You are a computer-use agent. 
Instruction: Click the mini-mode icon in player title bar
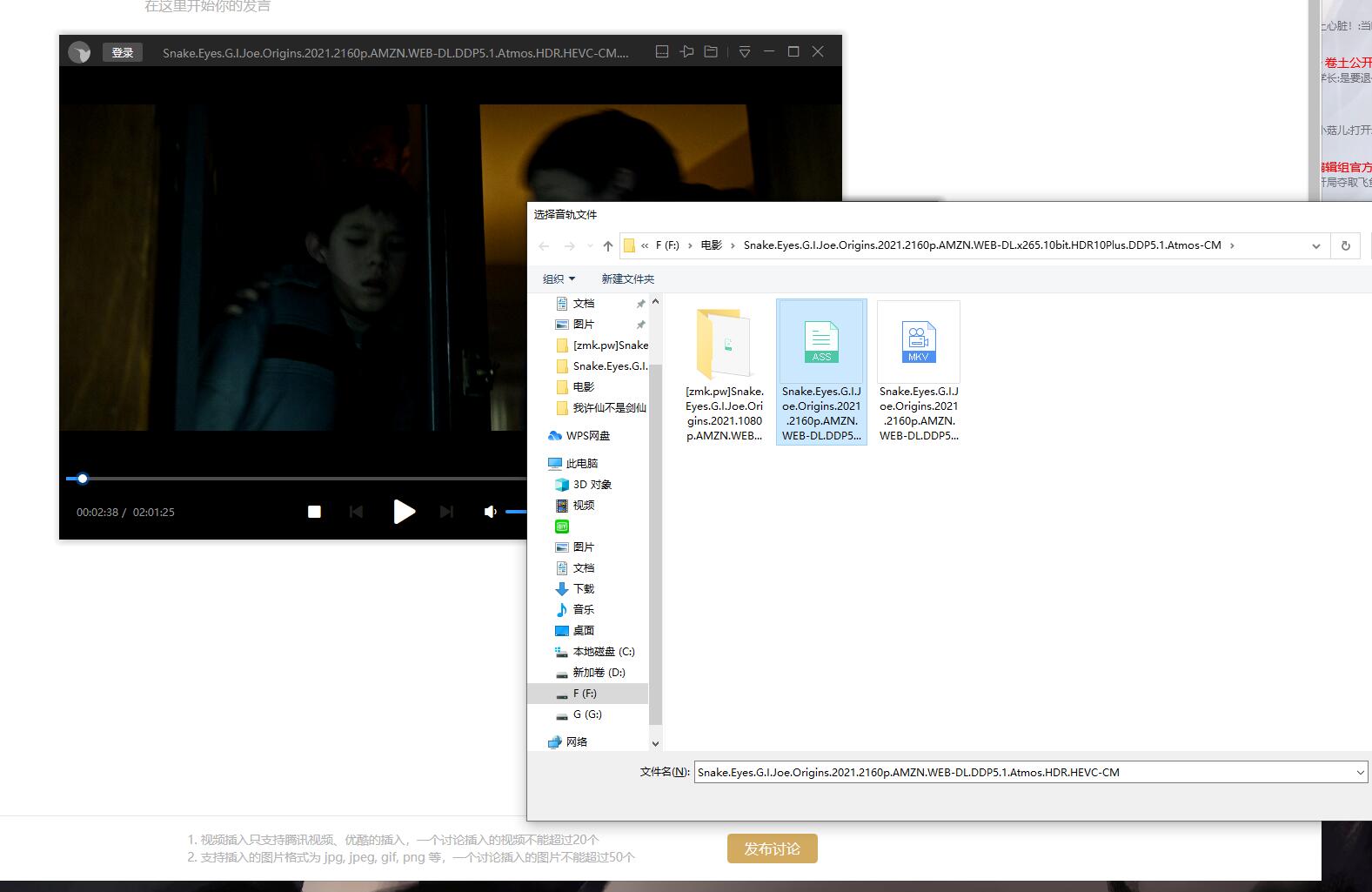(x=662, y=52)
